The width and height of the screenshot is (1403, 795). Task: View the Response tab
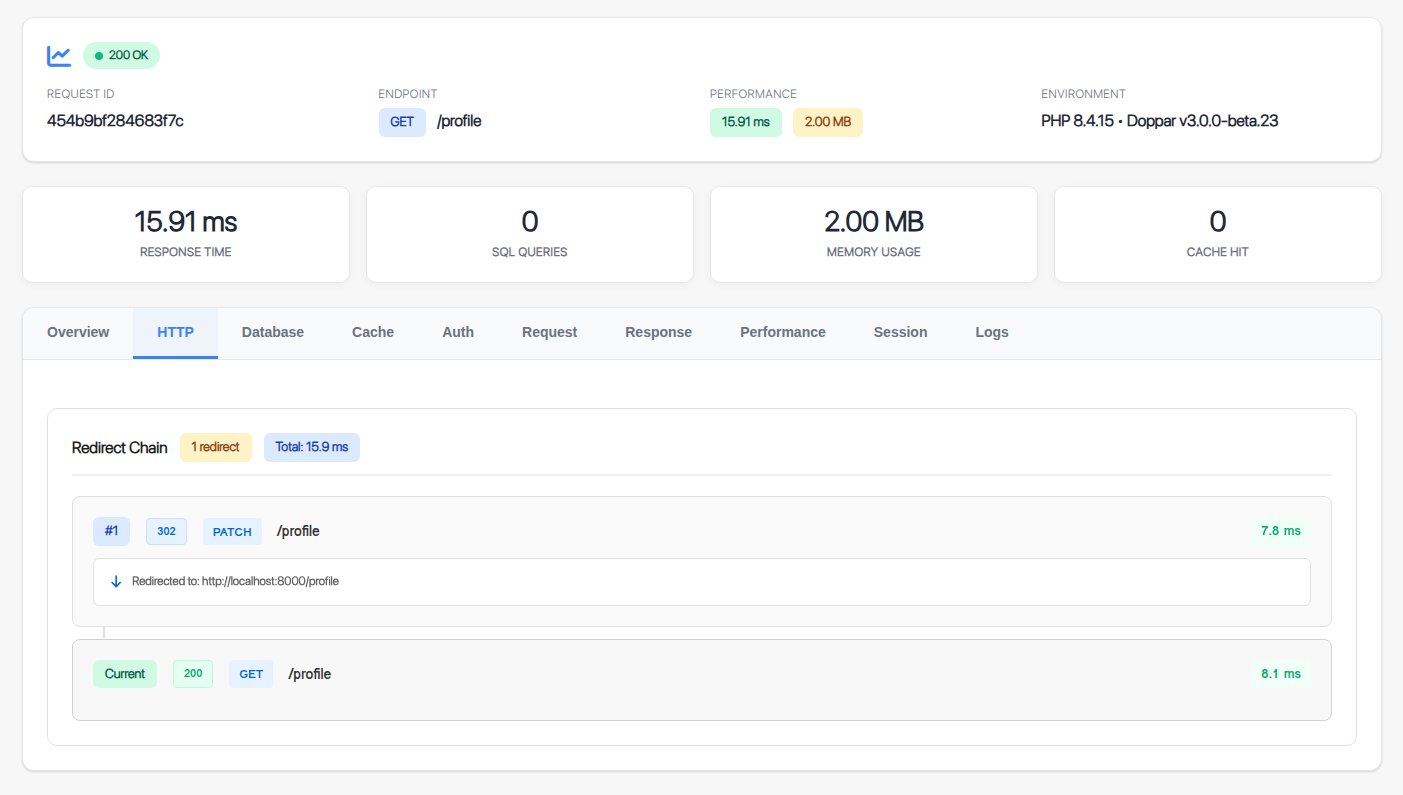click(x=658, y=332)
